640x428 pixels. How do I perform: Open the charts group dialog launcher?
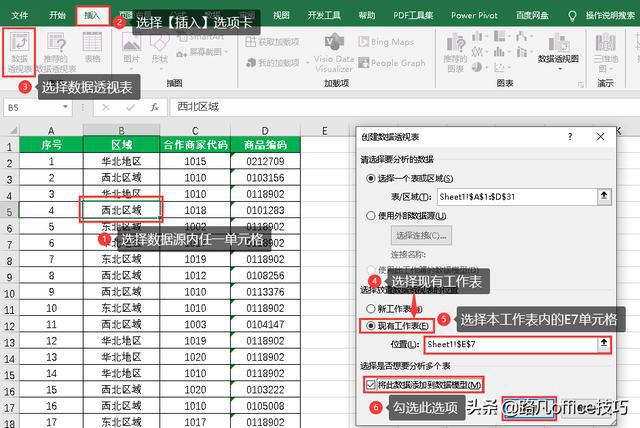(x=580, y=84)
